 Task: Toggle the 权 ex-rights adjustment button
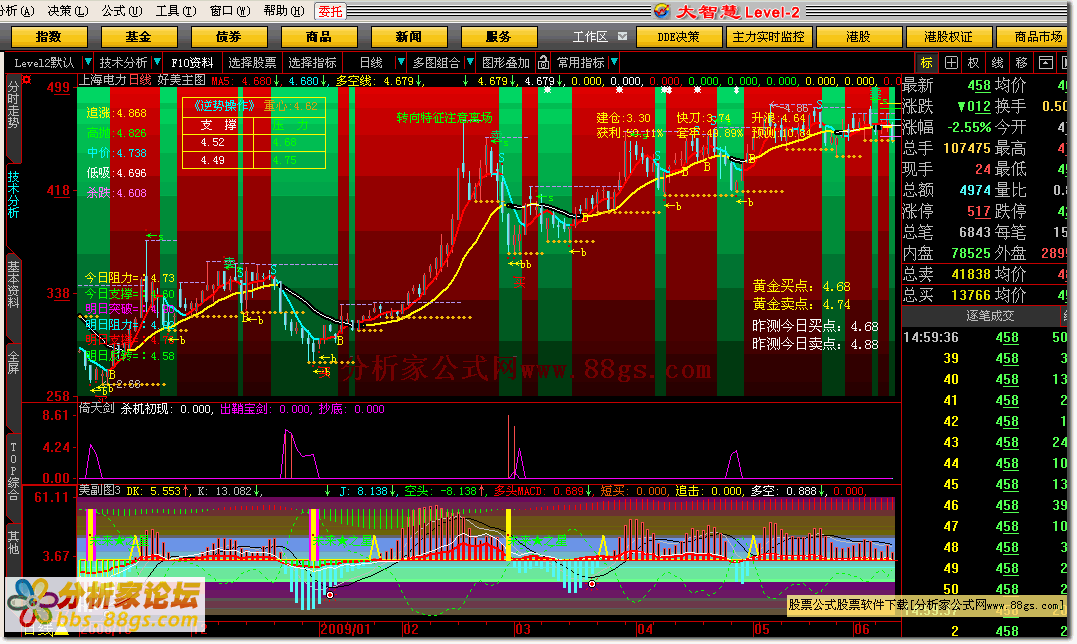click(x=973, y=63)
